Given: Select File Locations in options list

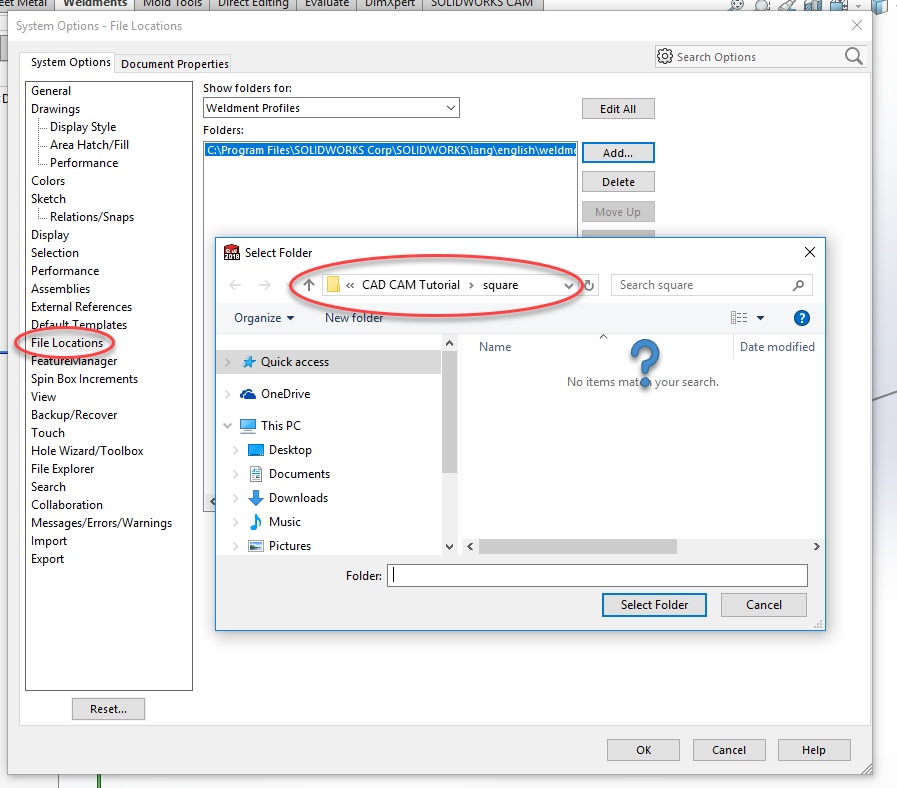Looking at the screenshot, I should pyautogui.click(x=67, y=343).
